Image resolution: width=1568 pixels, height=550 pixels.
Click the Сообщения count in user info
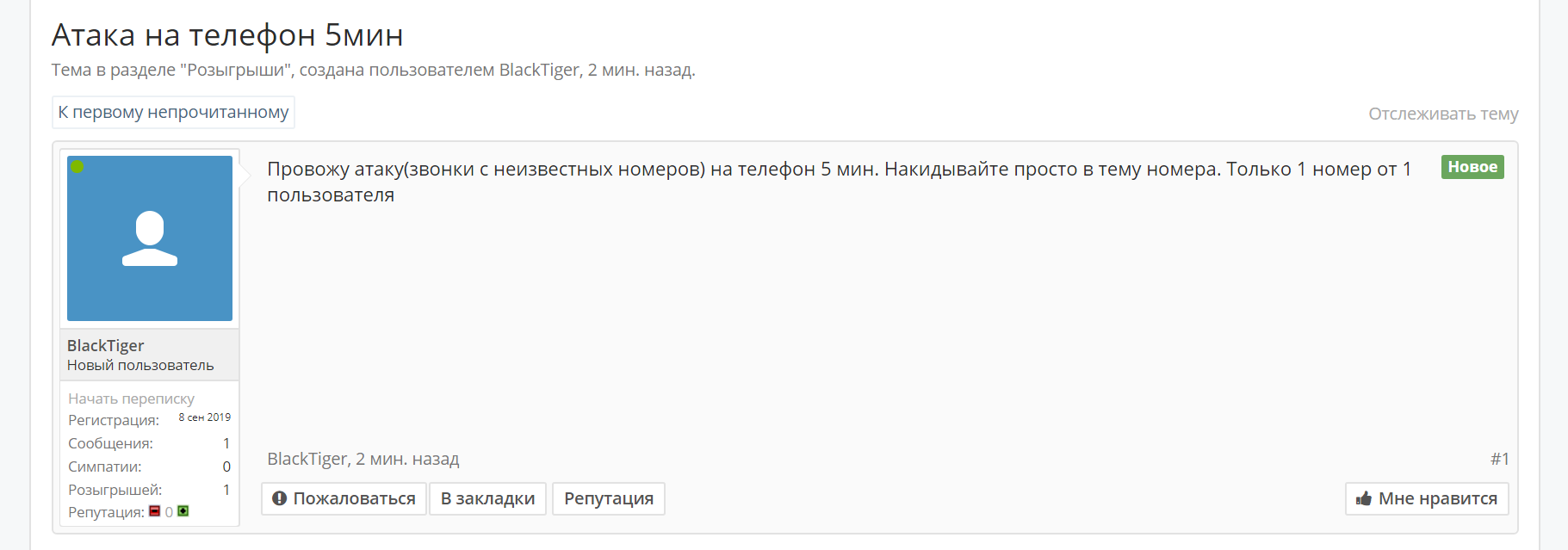tap(226, 443)
